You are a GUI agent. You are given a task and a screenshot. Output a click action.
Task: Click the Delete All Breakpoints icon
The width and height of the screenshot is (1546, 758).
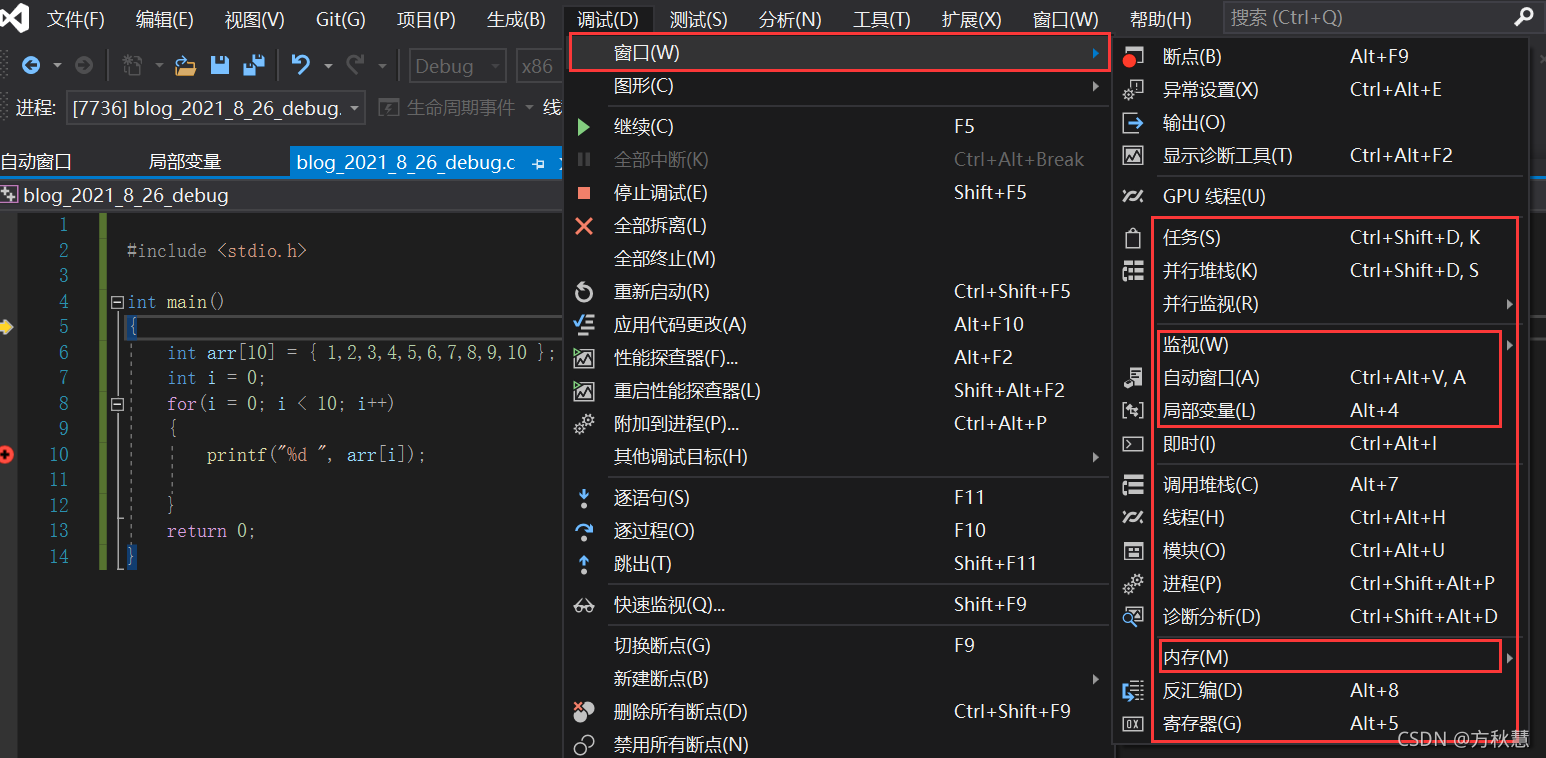tap(584, 712)
